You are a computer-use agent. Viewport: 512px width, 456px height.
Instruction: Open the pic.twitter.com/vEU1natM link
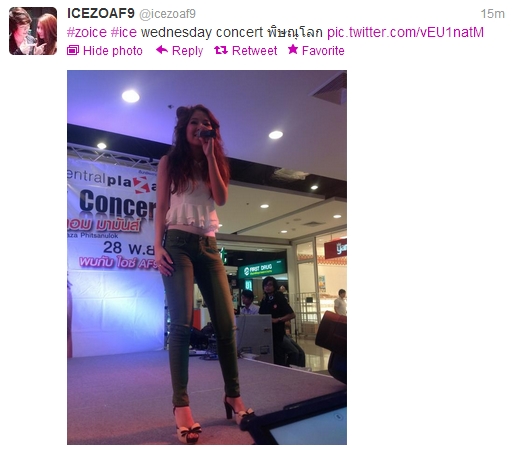coord(405,32)
